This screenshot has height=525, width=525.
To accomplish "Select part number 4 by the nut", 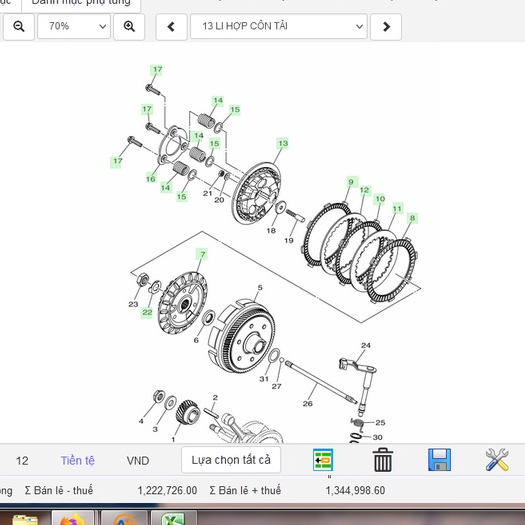I will [x=141, y=421].
